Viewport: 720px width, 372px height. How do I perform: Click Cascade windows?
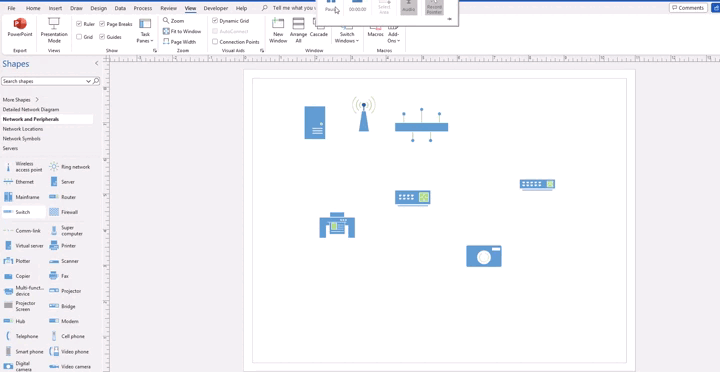pyautogui.click(x=319, y=28)
